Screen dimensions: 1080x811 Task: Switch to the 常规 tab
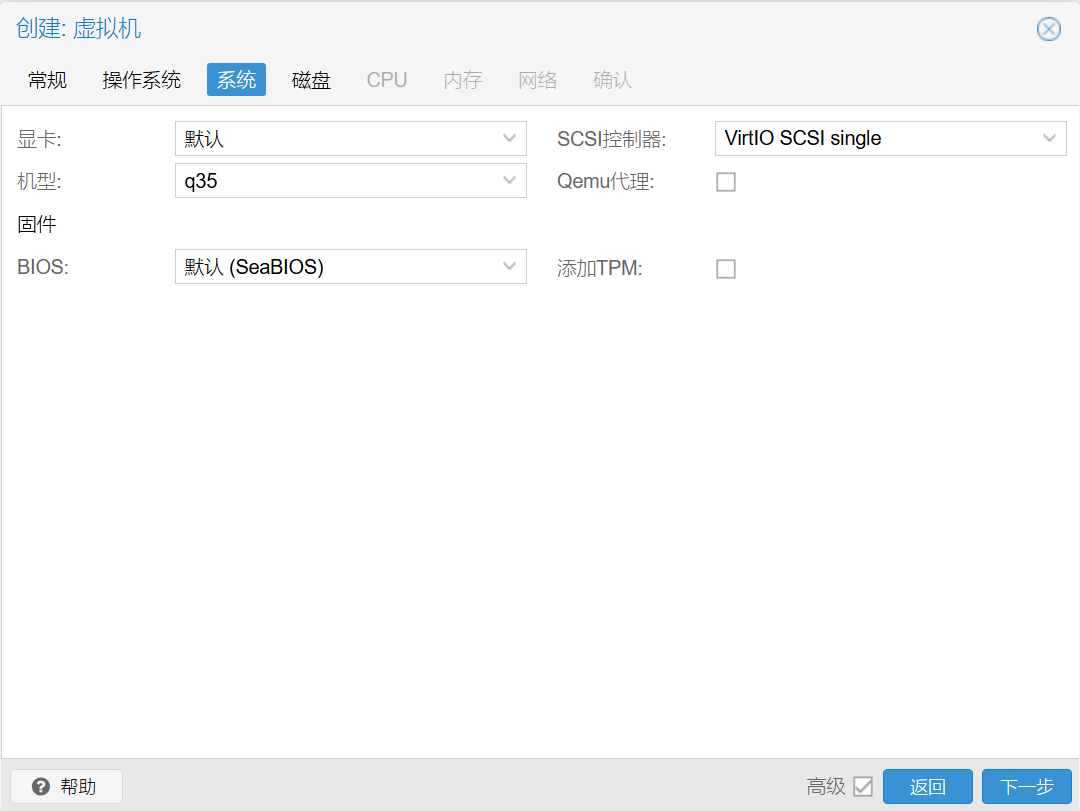47,80
